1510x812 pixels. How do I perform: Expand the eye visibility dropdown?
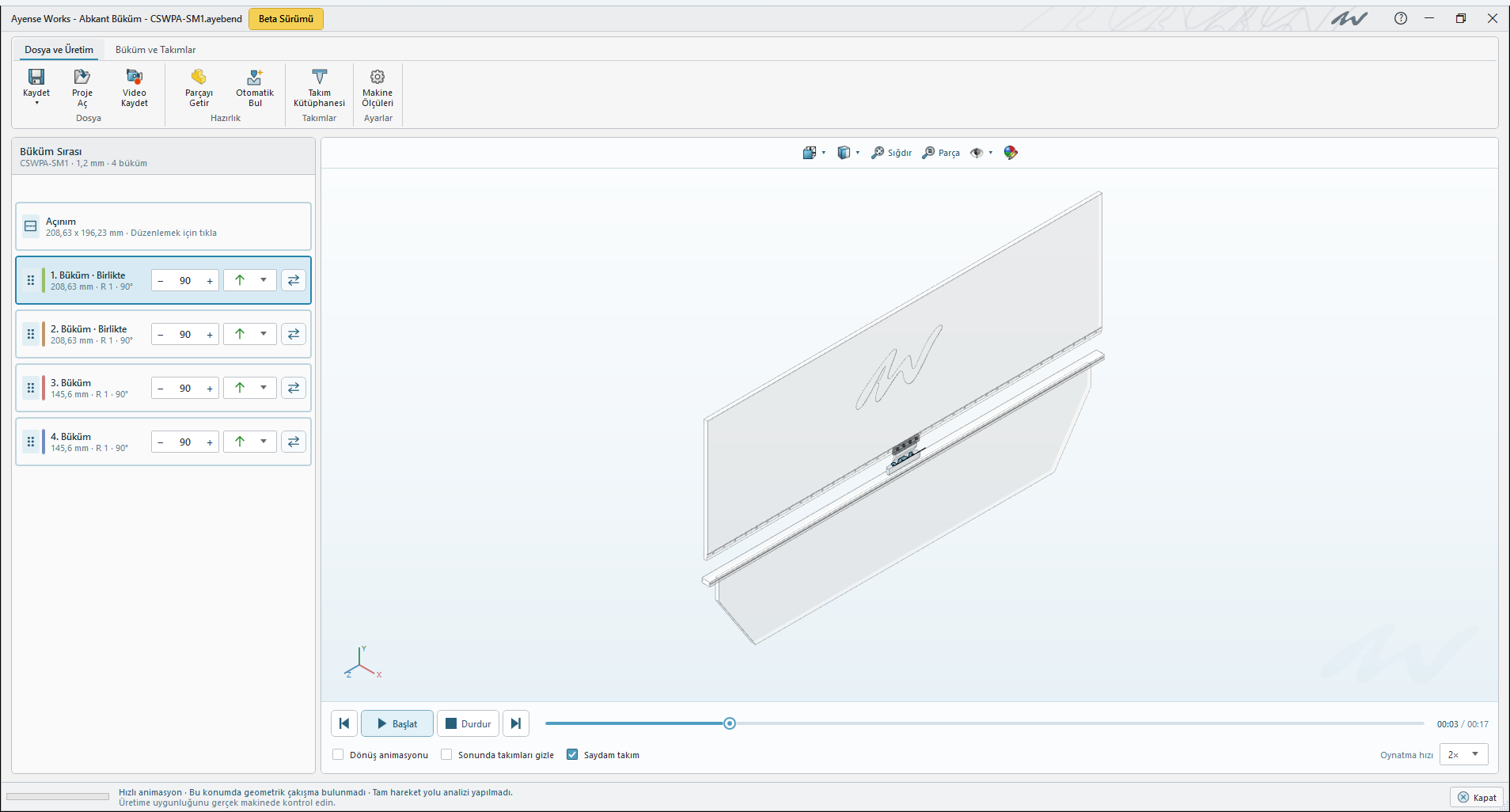pyautogui.click(x=991, y=153)
